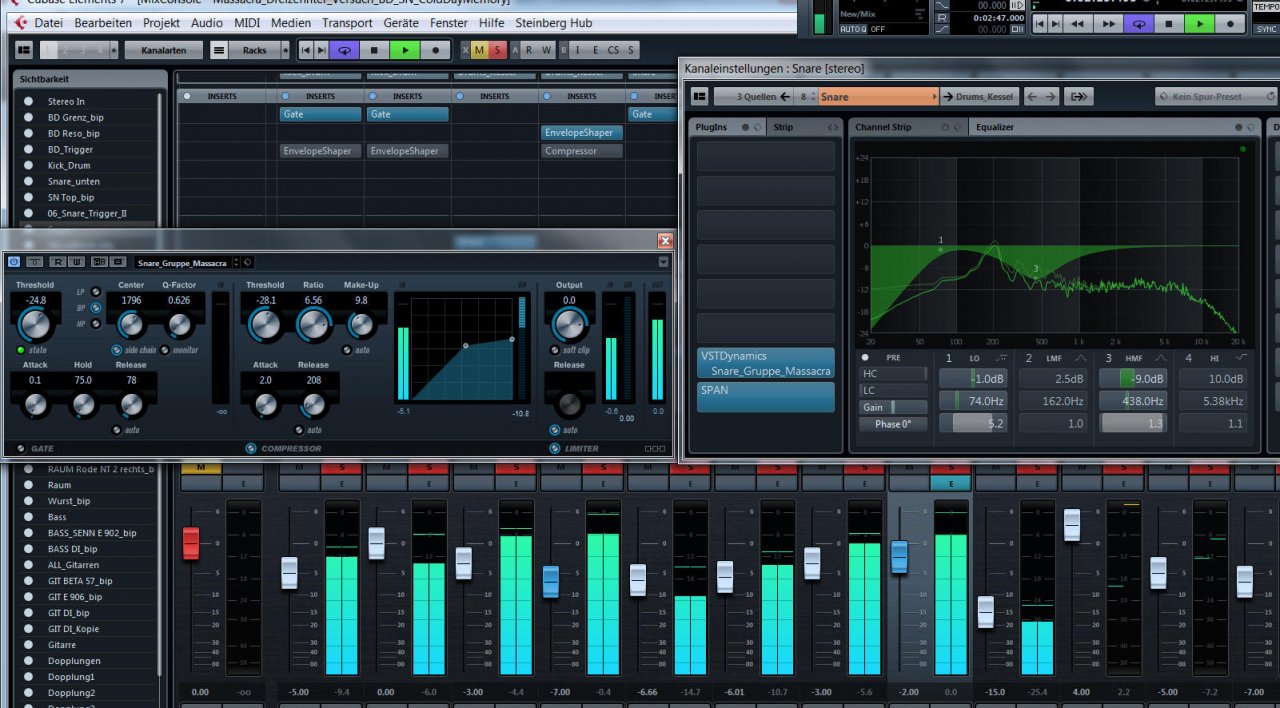
Task: Open the 3 Quellen input routing
Action: click(755, 96)
